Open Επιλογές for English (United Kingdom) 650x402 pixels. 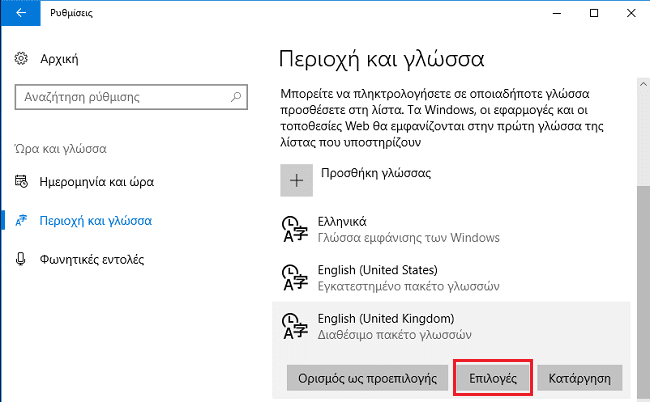[x=493, y=378]
